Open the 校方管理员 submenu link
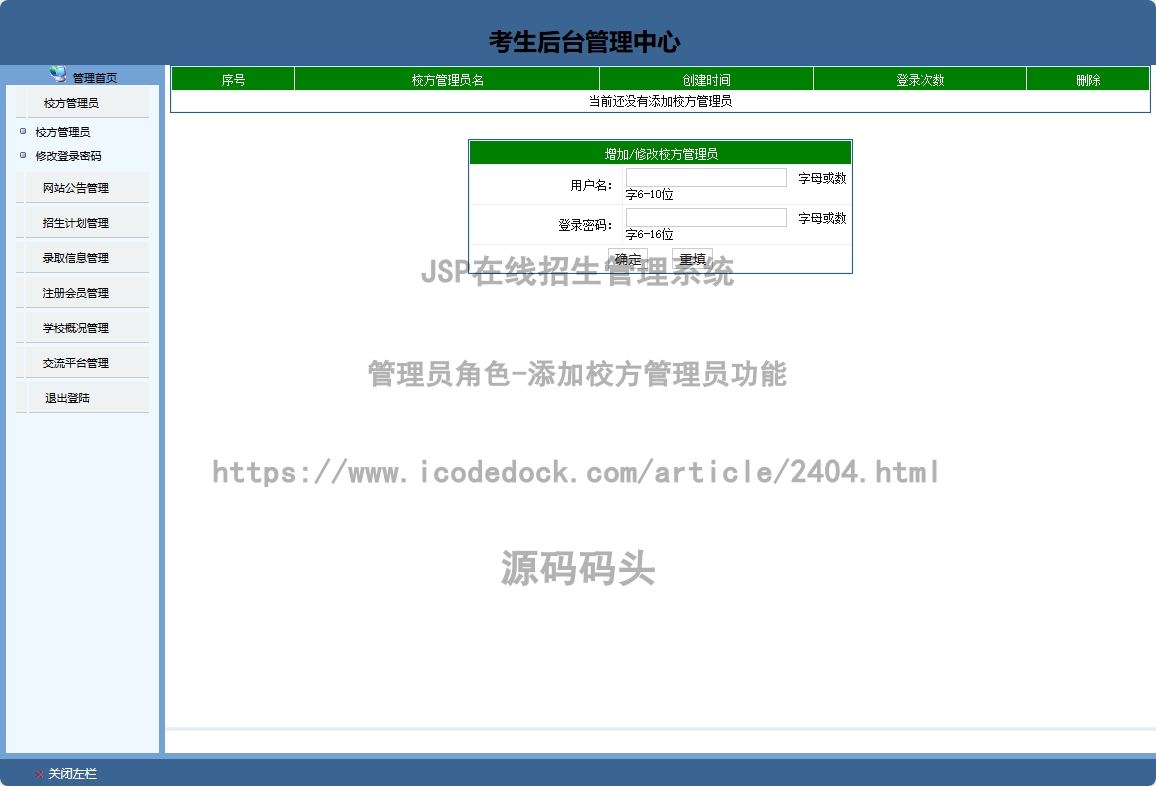 tap(63, 132)
